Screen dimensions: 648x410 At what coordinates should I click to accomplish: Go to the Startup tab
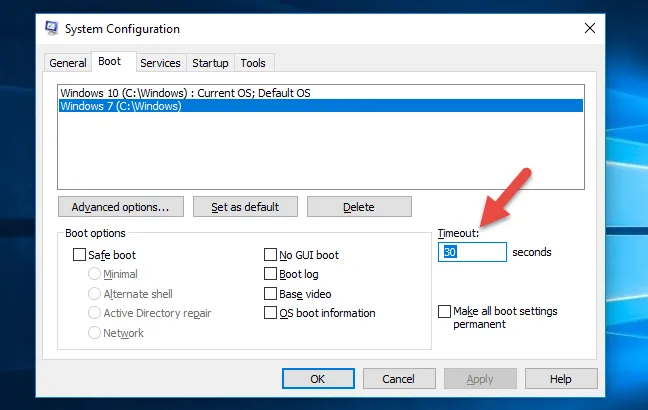tap(210, 63)
